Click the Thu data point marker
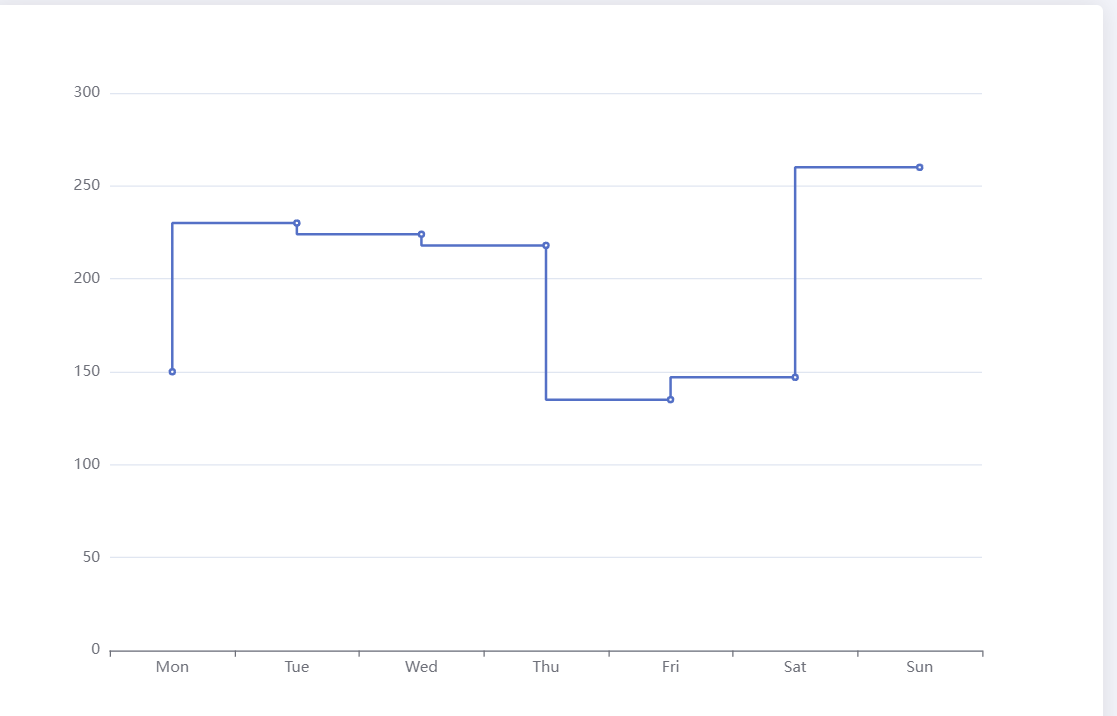Screen dimensions: 1117x716 tap(546, 245)
